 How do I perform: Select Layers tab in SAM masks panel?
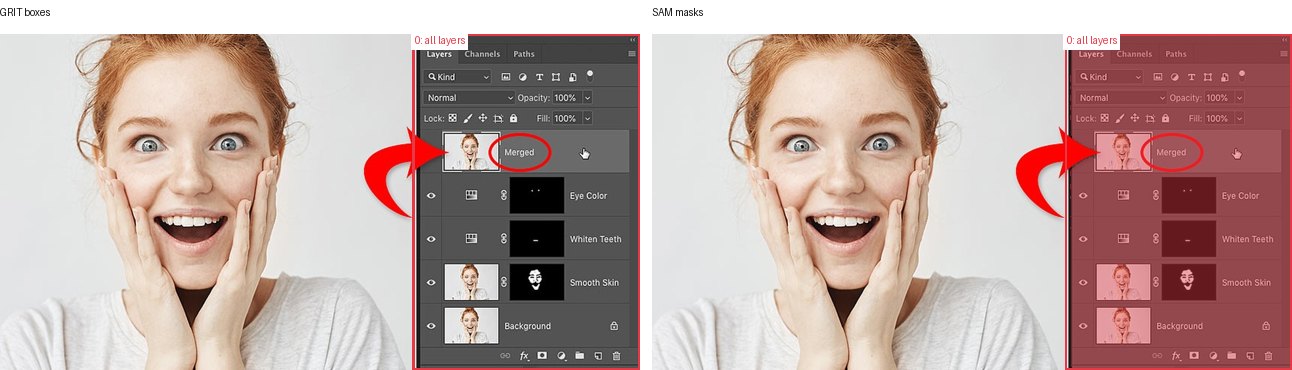click(x=1091, y=54)
